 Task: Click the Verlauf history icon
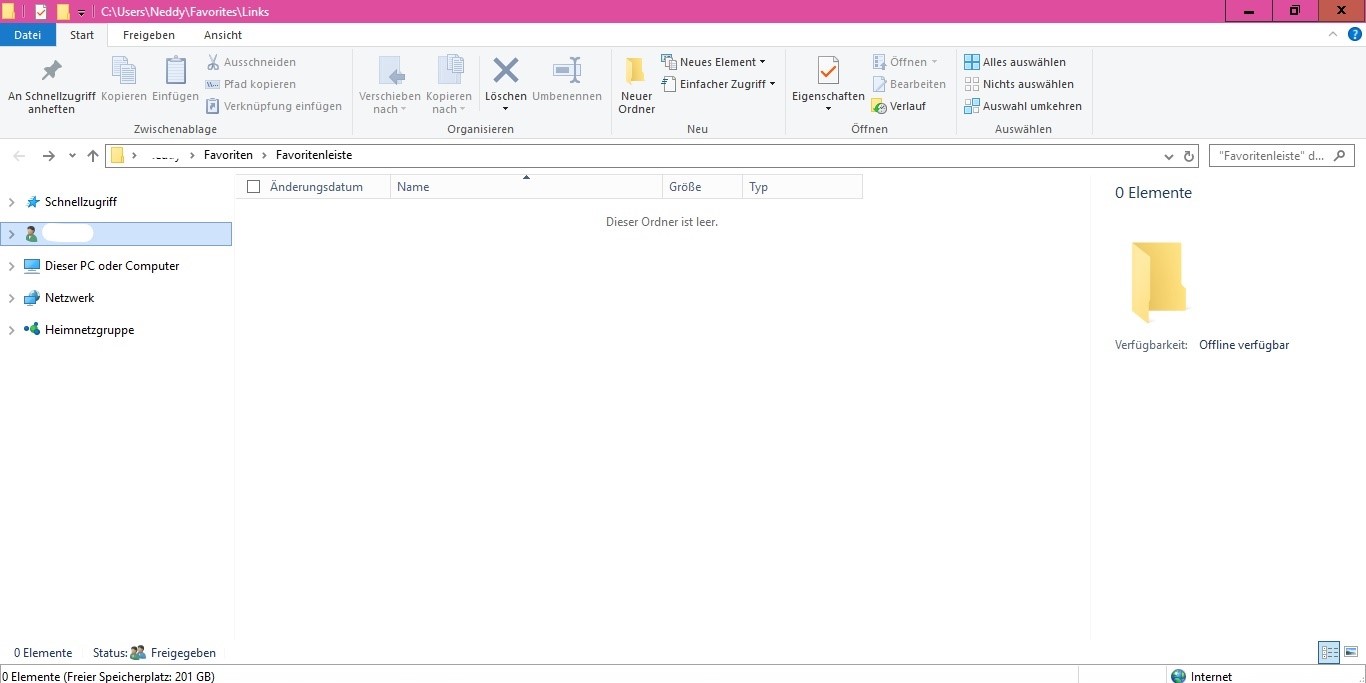click(879, 106)
